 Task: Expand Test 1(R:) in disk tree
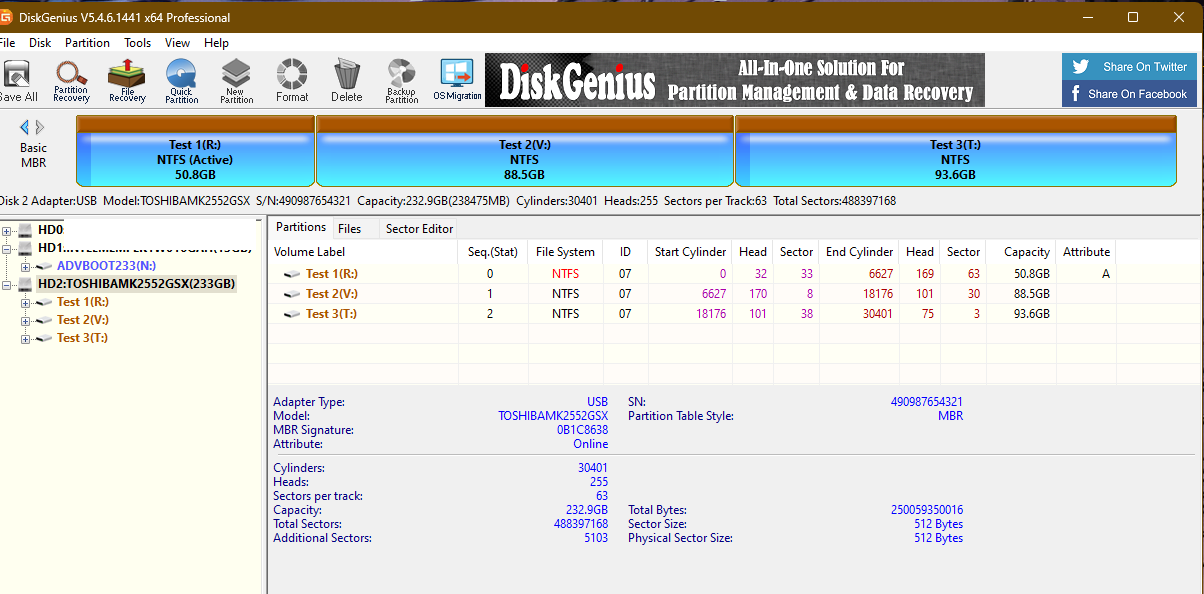point(25,302)
